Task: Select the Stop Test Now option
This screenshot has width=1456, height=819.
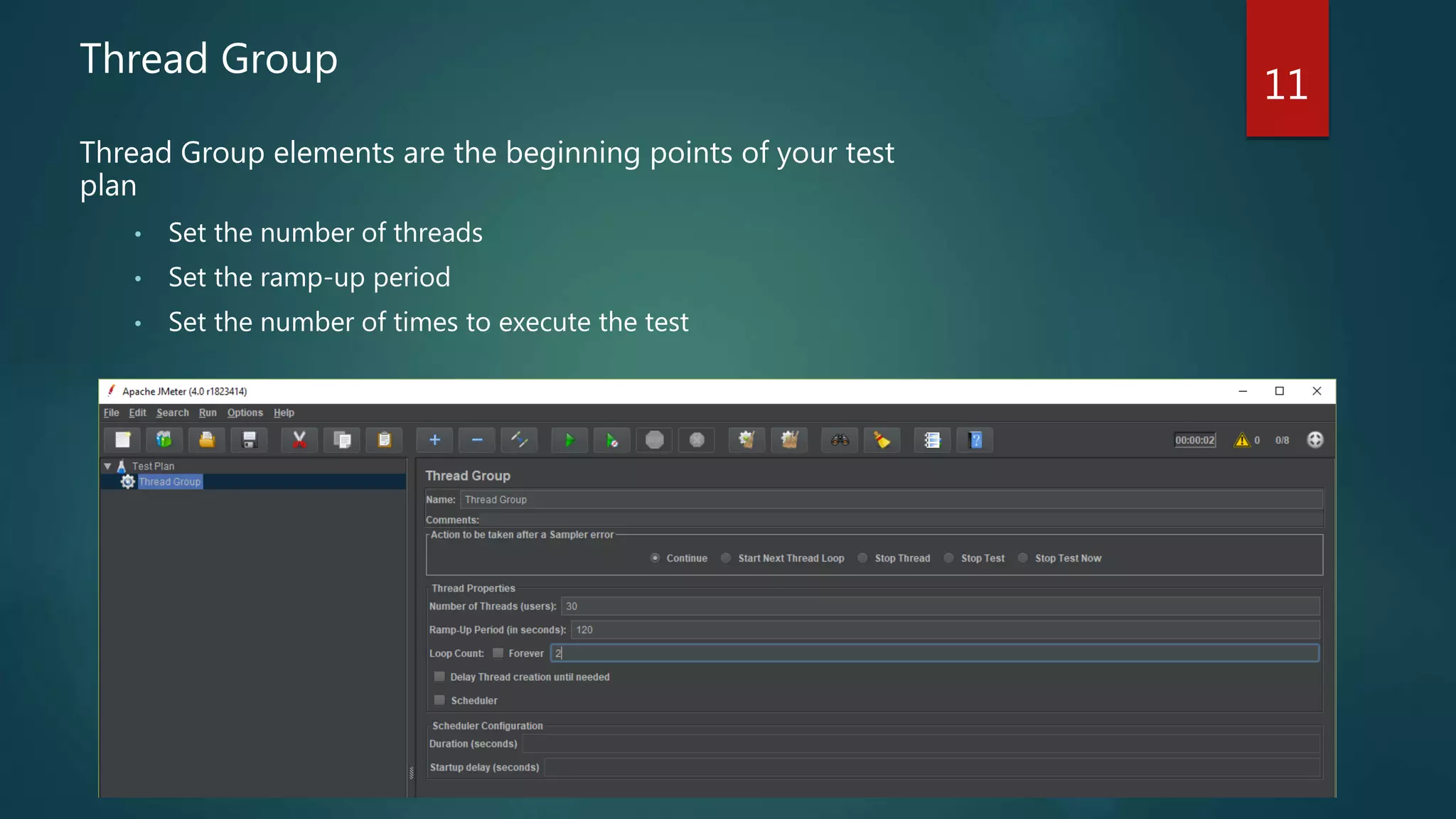Action: coord(1023,558)
